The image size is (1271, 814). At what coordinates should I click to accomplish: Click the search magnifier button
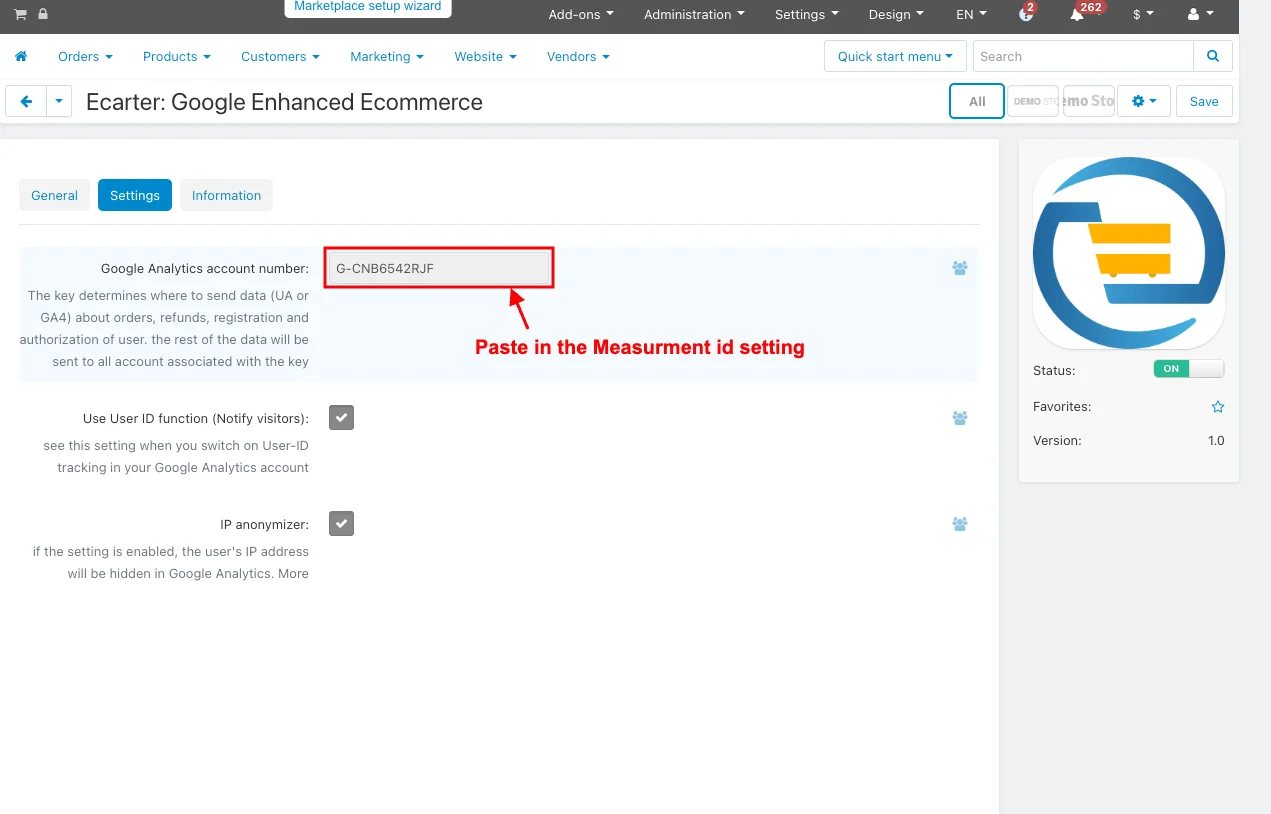(1213, 57)
